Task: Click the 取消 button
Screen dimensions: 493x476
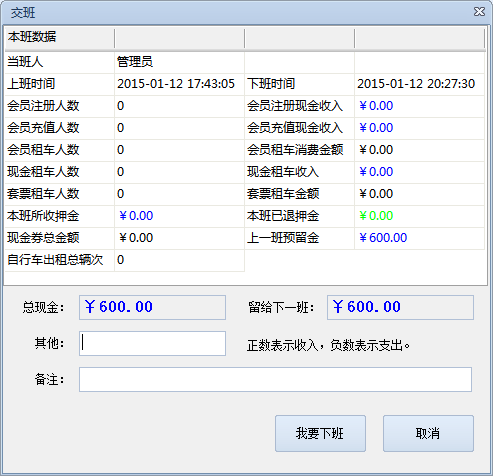Action: [x=428, y=433]
